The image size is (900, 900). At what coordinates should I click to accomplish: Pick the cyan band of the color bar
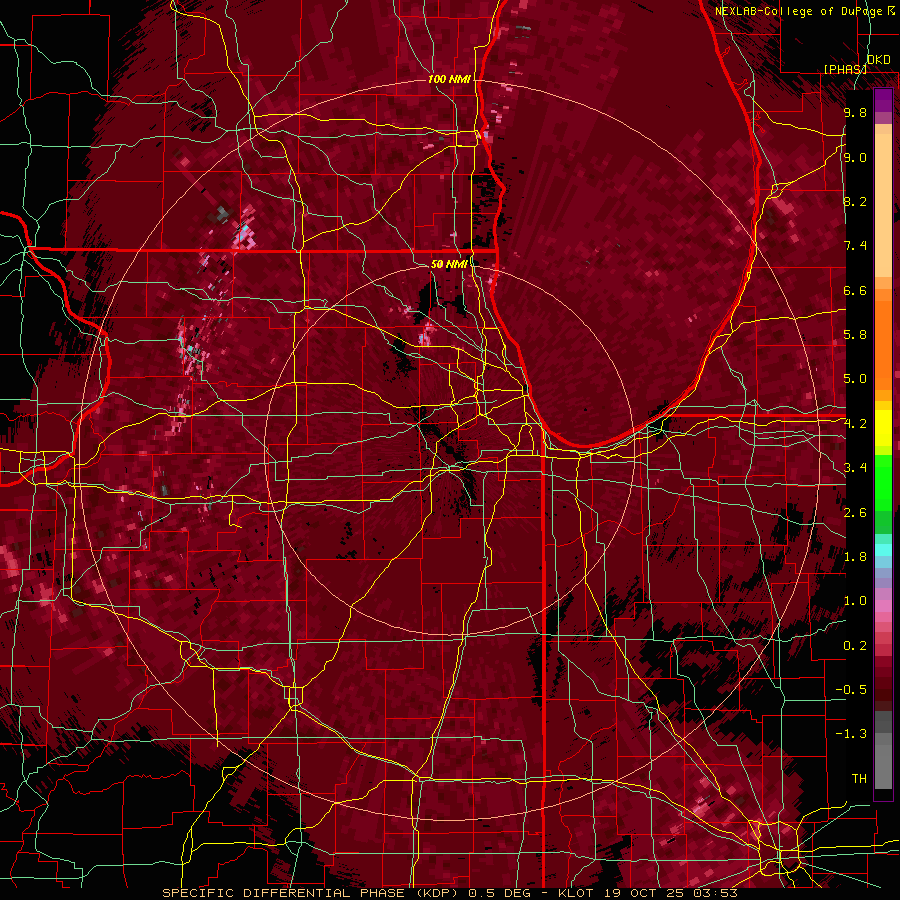point(883,550)
